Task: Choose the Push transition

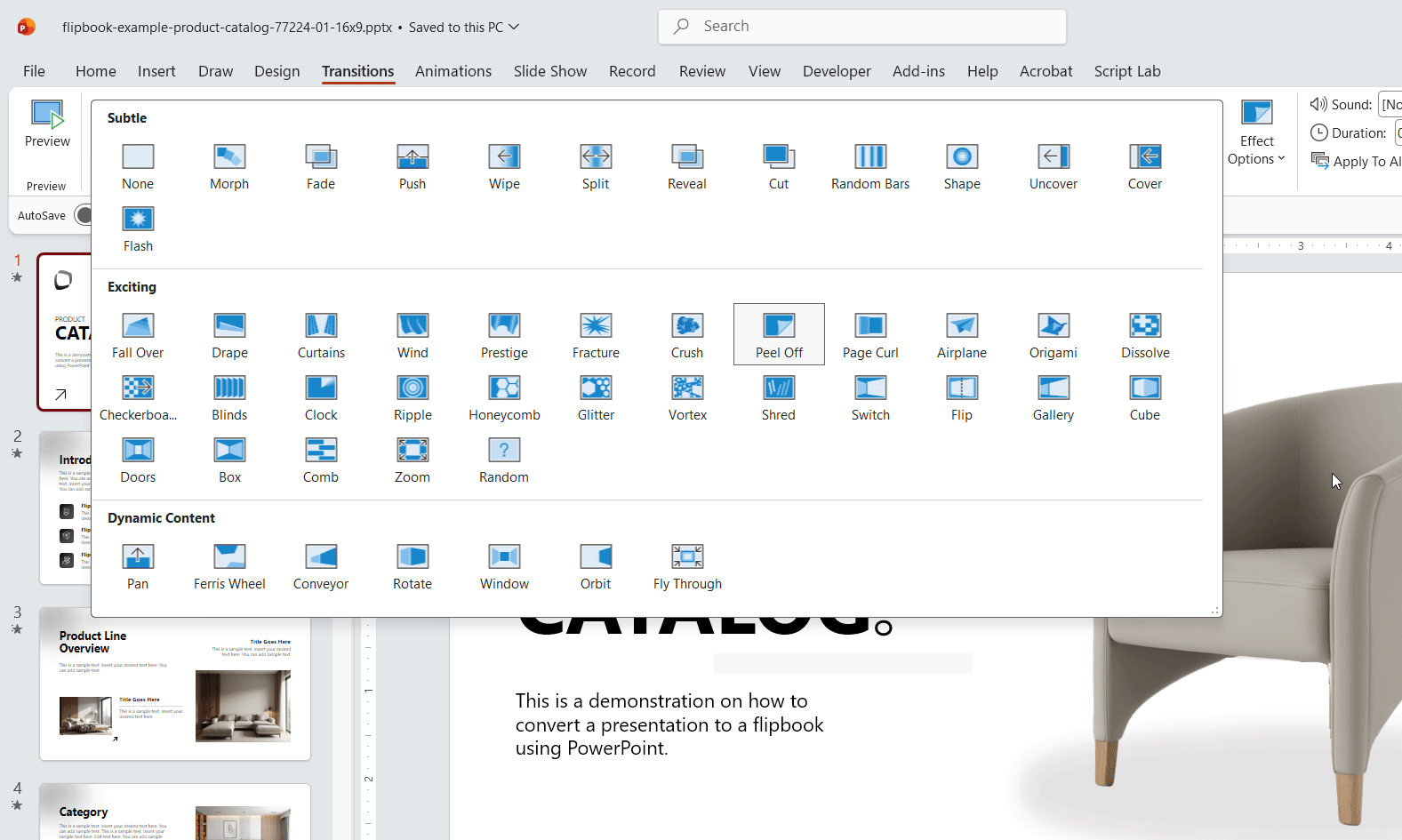Action: click(x=413, y=166)
